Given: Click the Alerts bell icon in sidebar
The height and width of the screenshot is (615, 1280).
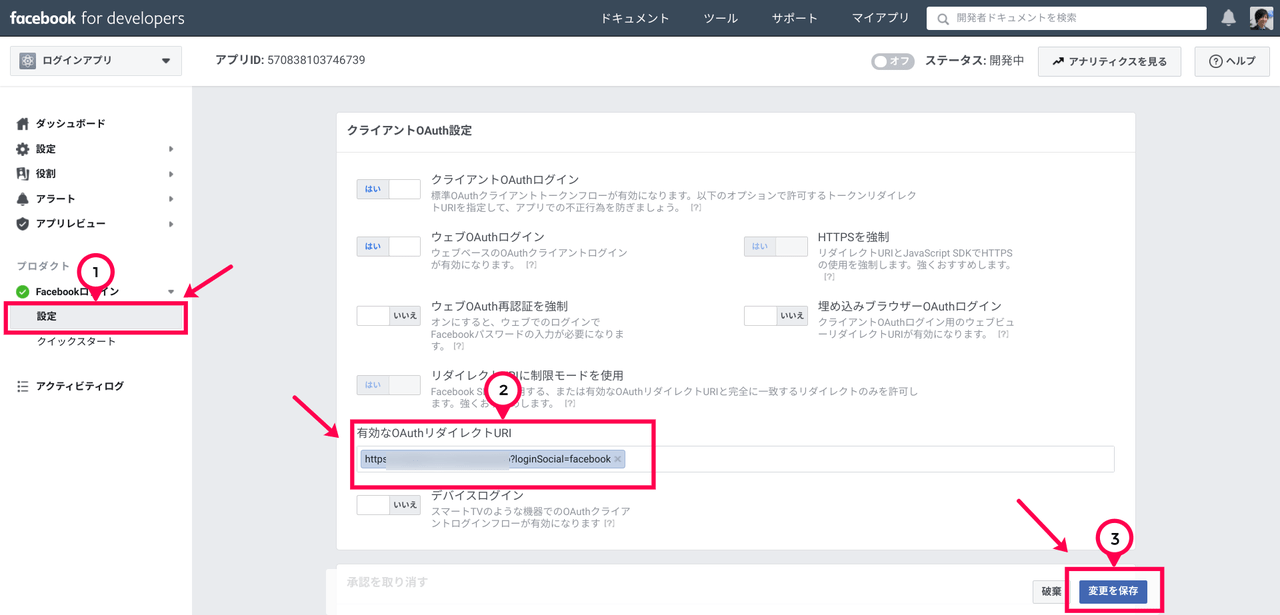Looking at the screenshot, I should pos(23,199).
